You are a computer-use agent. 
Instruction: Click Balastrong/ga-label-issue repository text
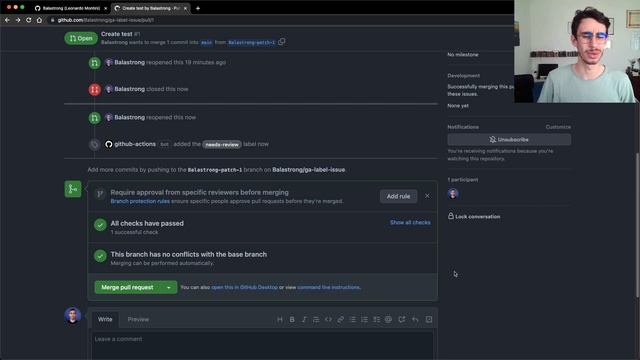point(309,169)
